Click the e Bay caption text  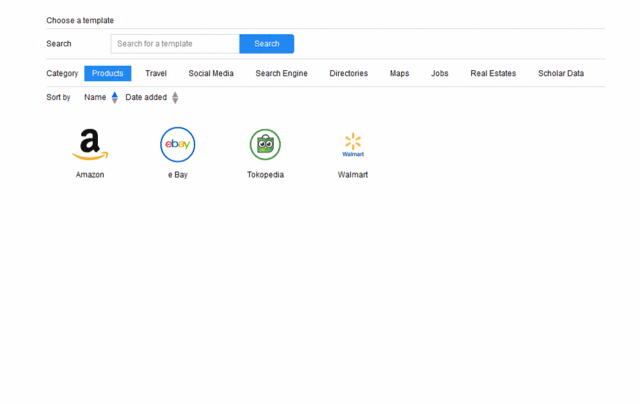(x=178, y=175)
